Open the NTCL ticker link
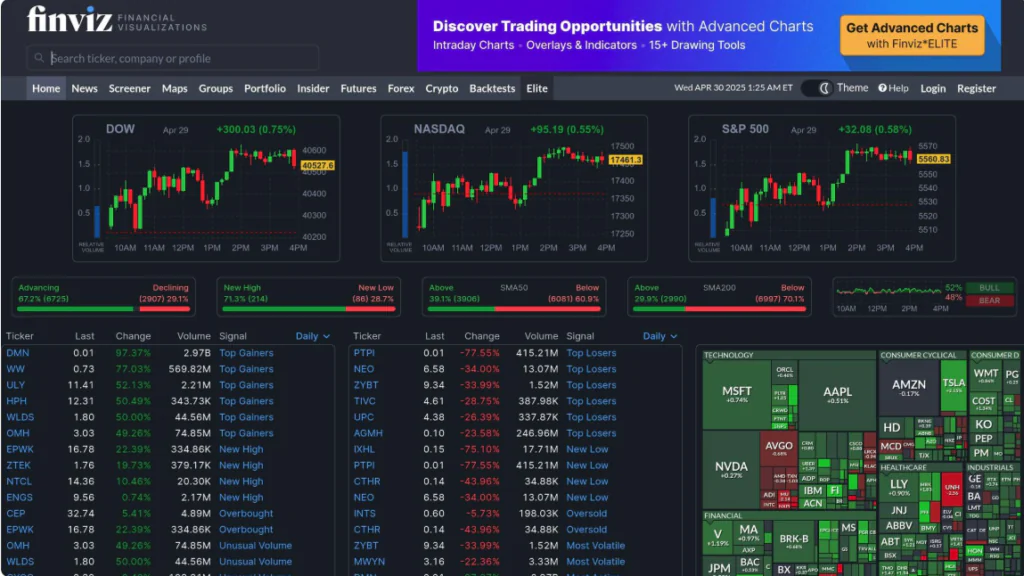This screenshot has width=1024, height=576. 19,481
